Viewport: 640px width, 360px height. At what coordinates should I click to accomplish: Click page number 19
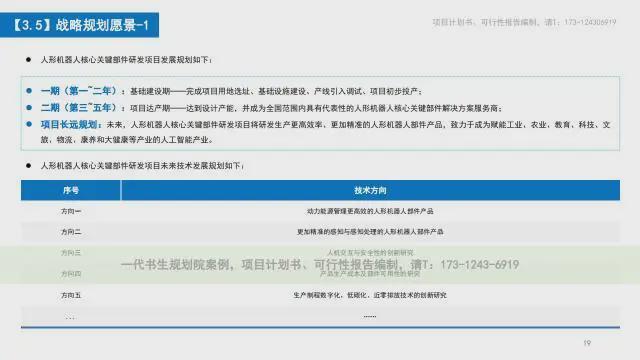[587, 343]
